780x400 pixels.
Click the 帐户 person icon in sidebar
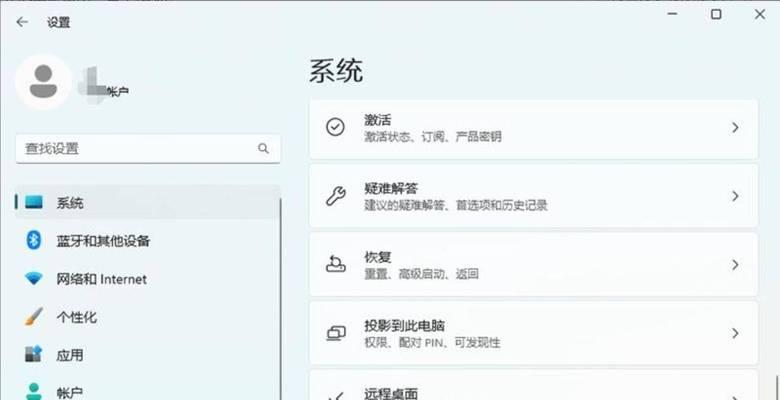(x=34, y=391)
